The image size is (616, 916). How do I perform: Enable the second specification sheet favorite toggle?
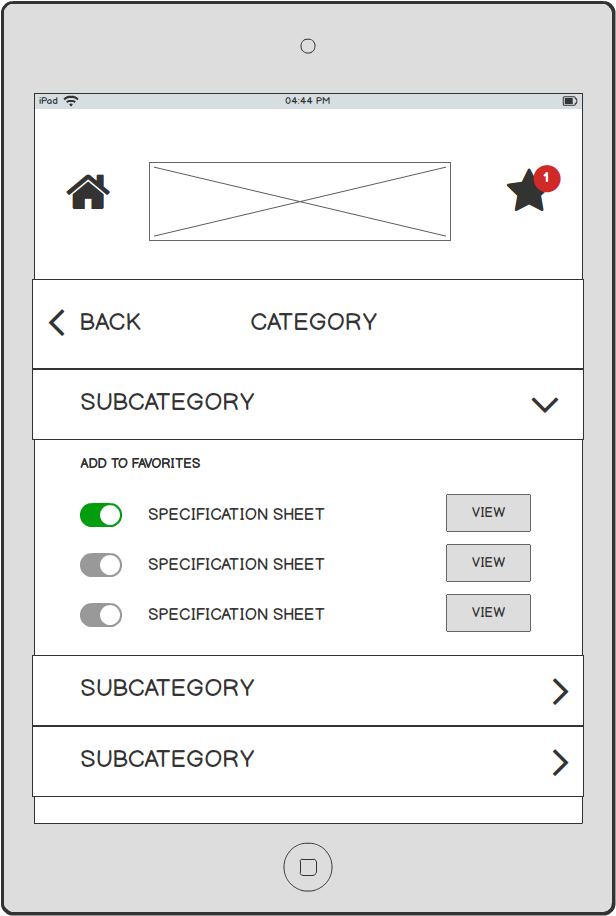tap(101, 565)
